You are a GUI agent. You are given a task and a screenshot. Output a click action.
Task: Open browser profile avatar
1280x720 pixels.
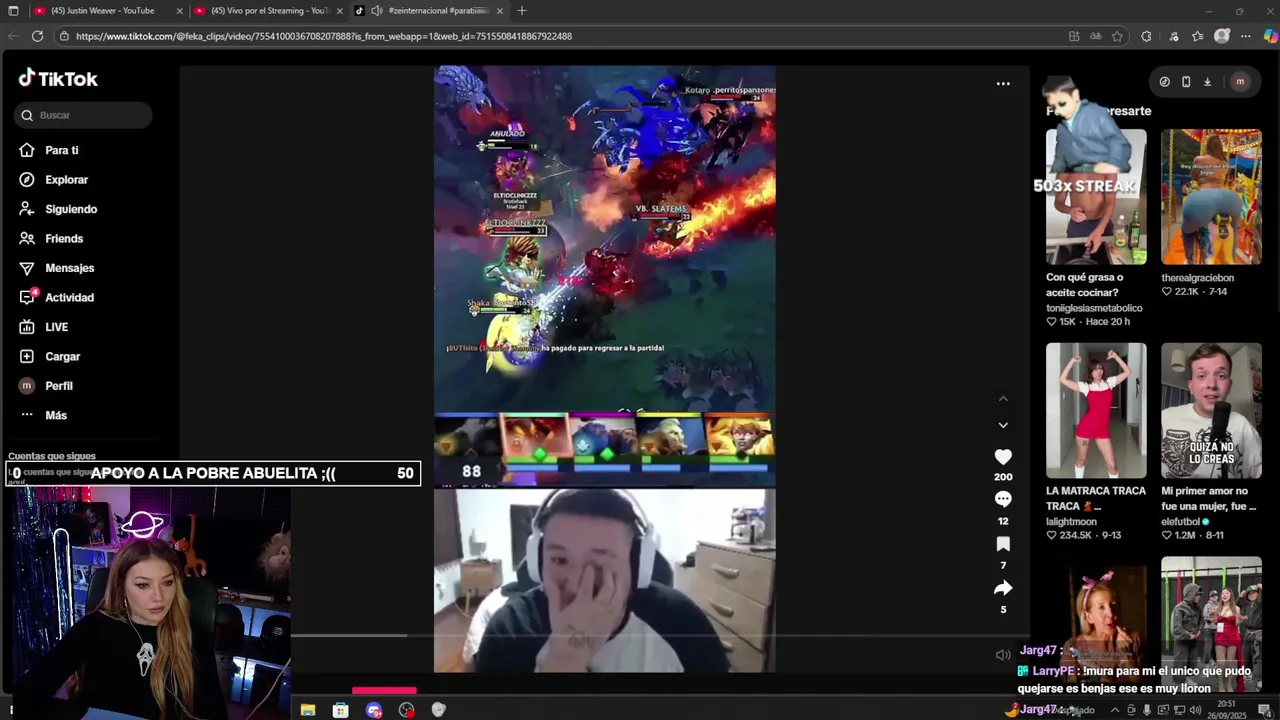coord(1222,36)
